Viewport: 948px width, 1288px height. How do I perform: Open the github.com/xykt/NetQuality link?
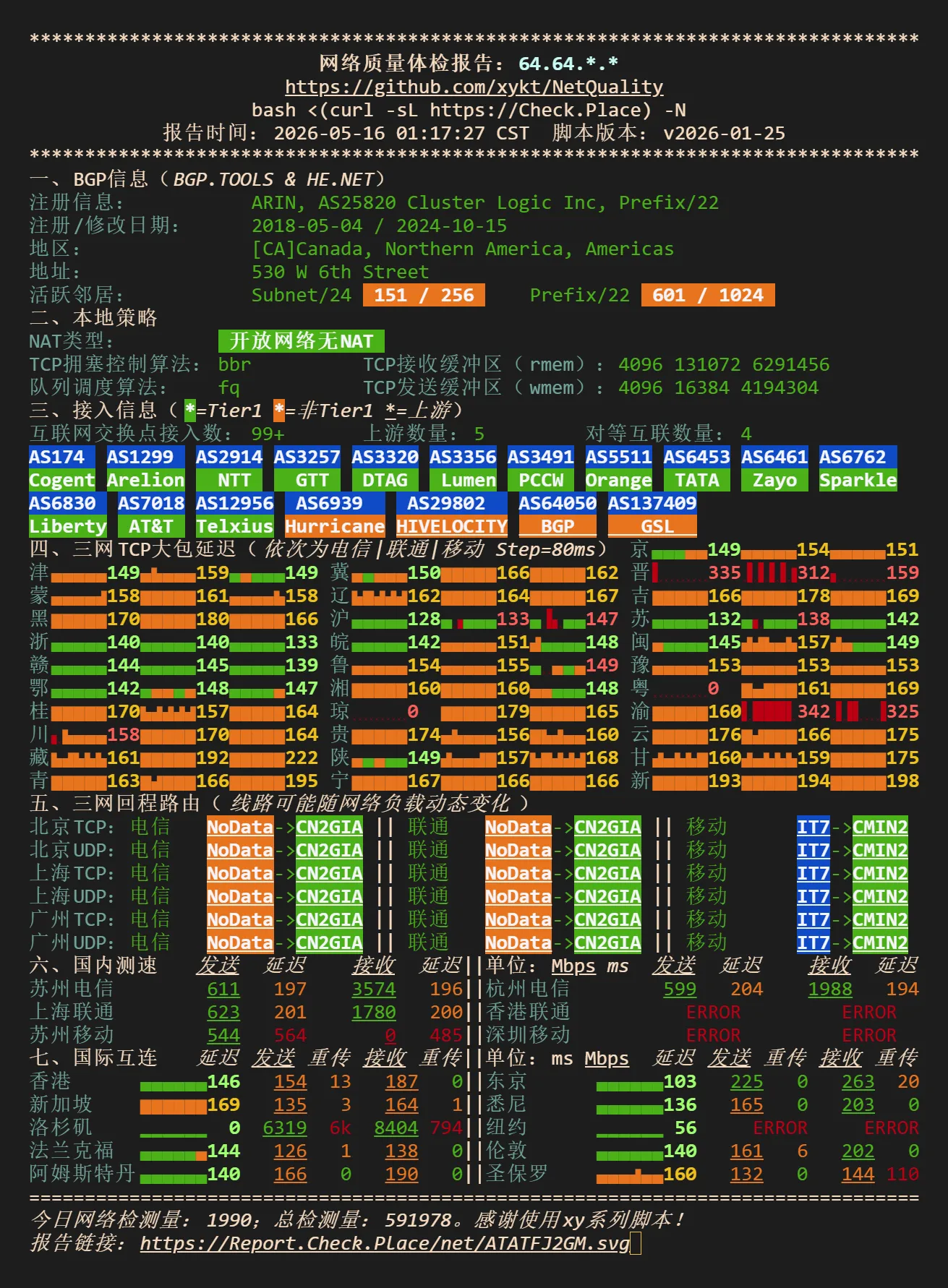click(474, 87)
